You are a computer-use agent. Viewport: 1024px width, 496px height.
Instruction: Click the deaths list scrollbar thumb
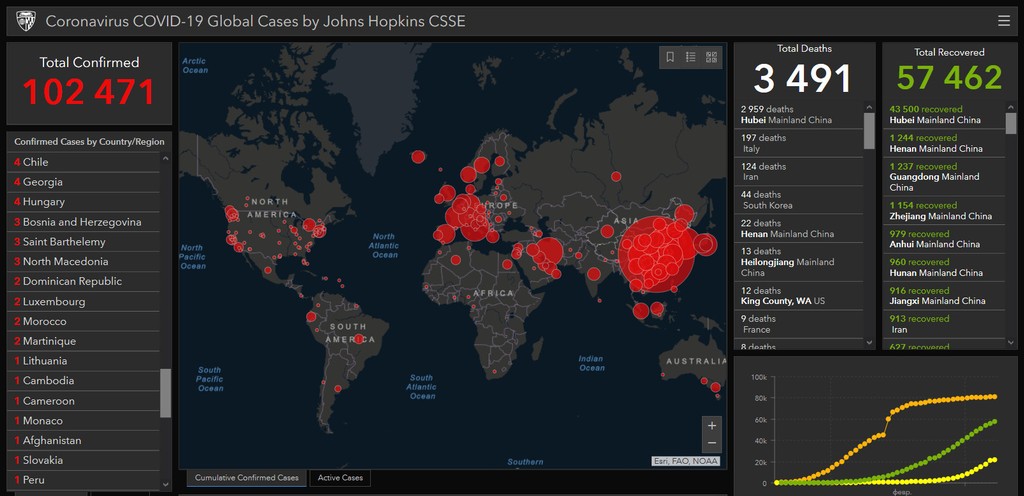869,131
